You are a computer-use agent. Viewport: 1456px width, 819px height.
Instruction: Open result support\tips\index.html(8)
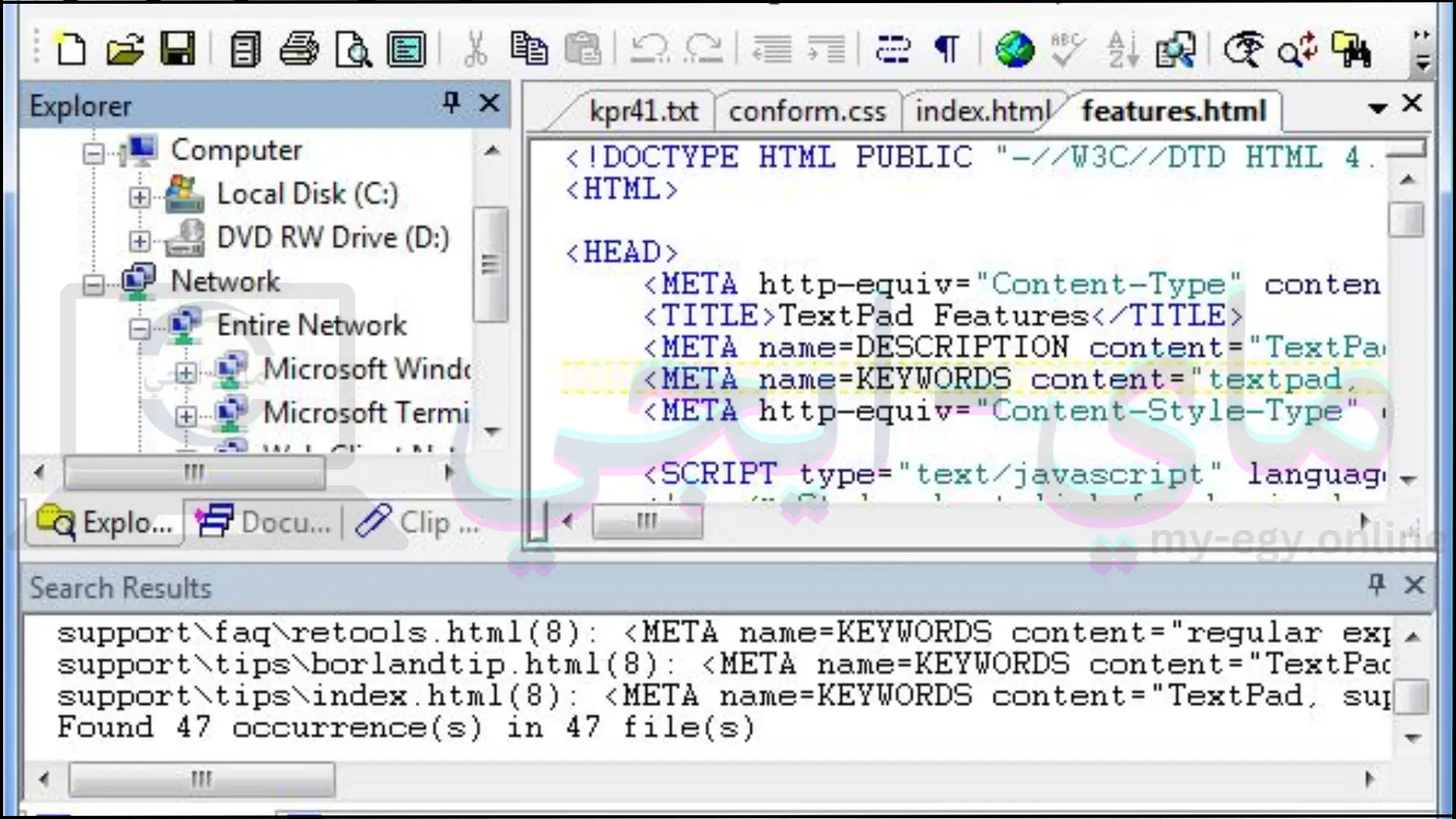pyautogui.click(x=723, y=696)
